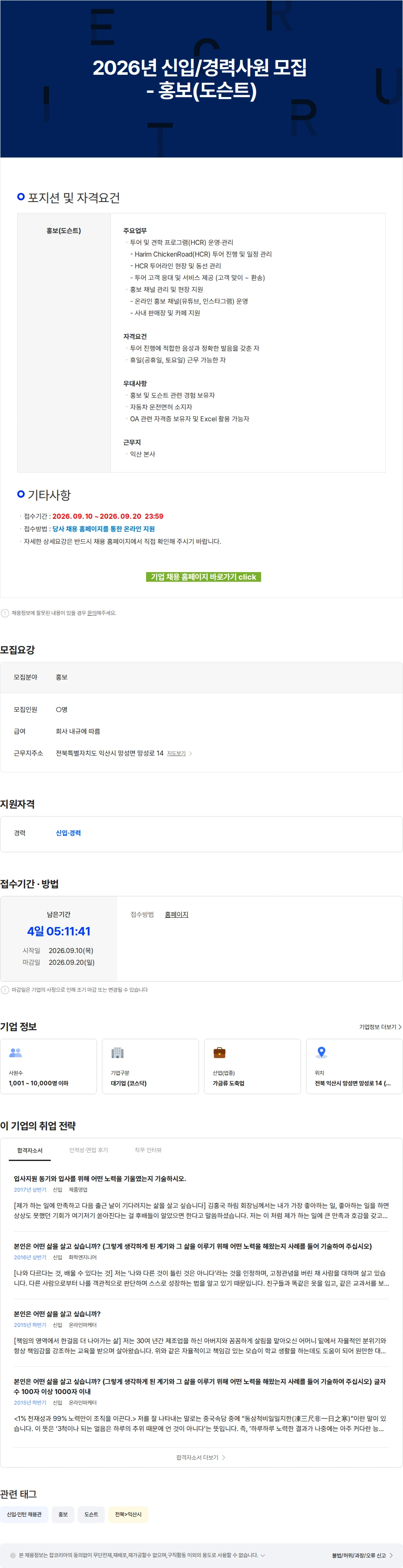The height and width of the screenshot is (1568, 403).
Task: Select the '도슨트' related tag
Action: [x=92, y=1514]
